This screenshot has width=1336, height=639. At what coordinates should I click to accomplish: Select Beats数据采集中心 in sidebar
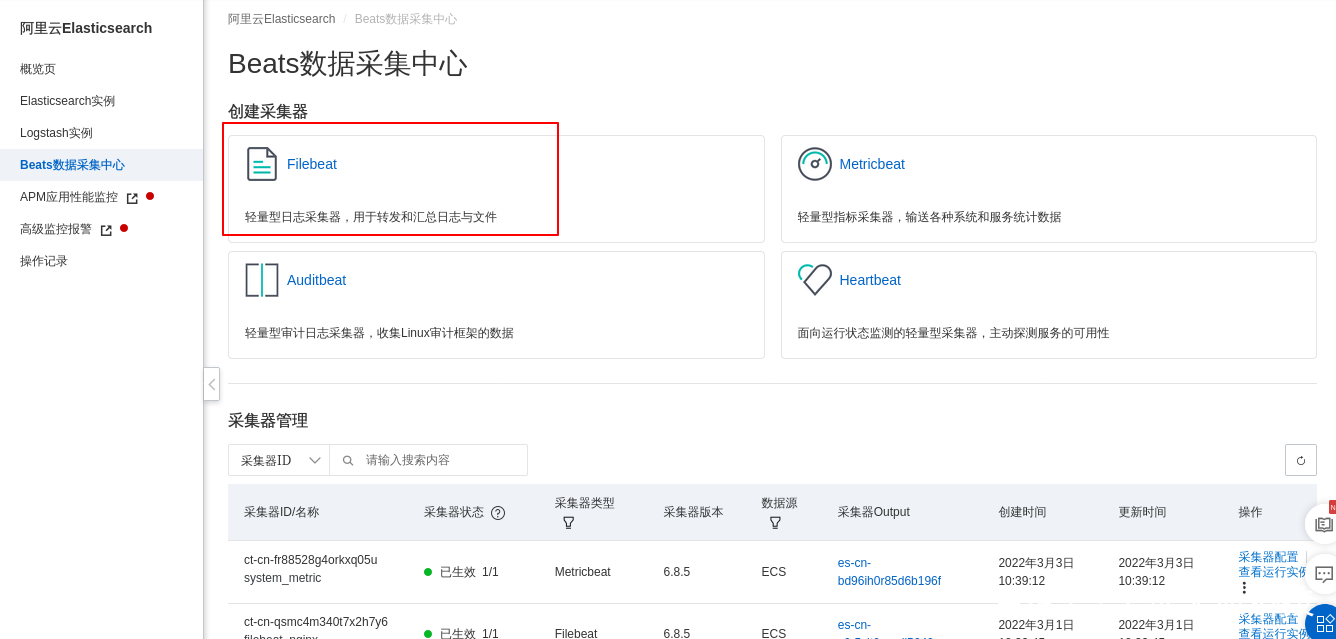coord(72,165)
